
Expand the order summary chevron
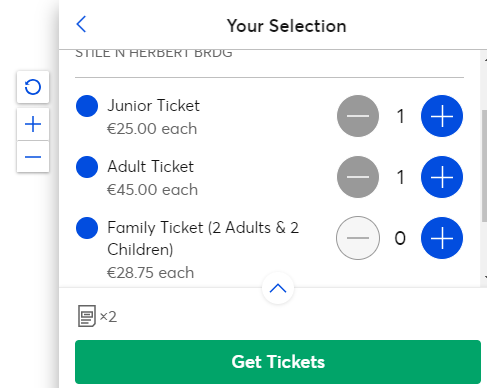click(278, 288)
